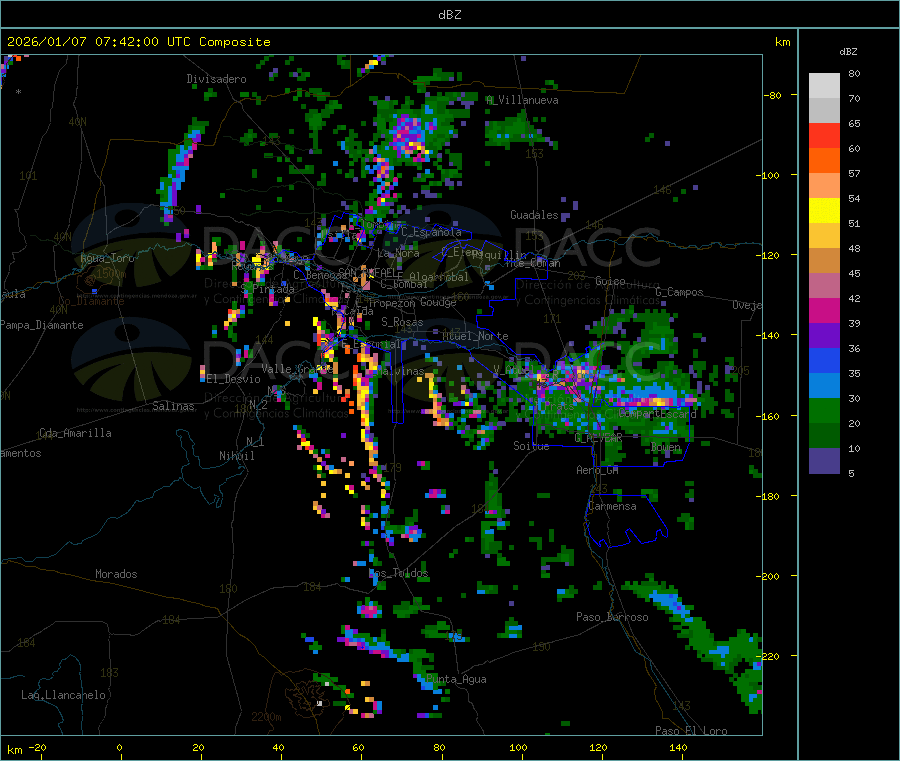Click the '0' tick on the bottom axis
The height and width of the screenshot is (761, 900).
119,747
